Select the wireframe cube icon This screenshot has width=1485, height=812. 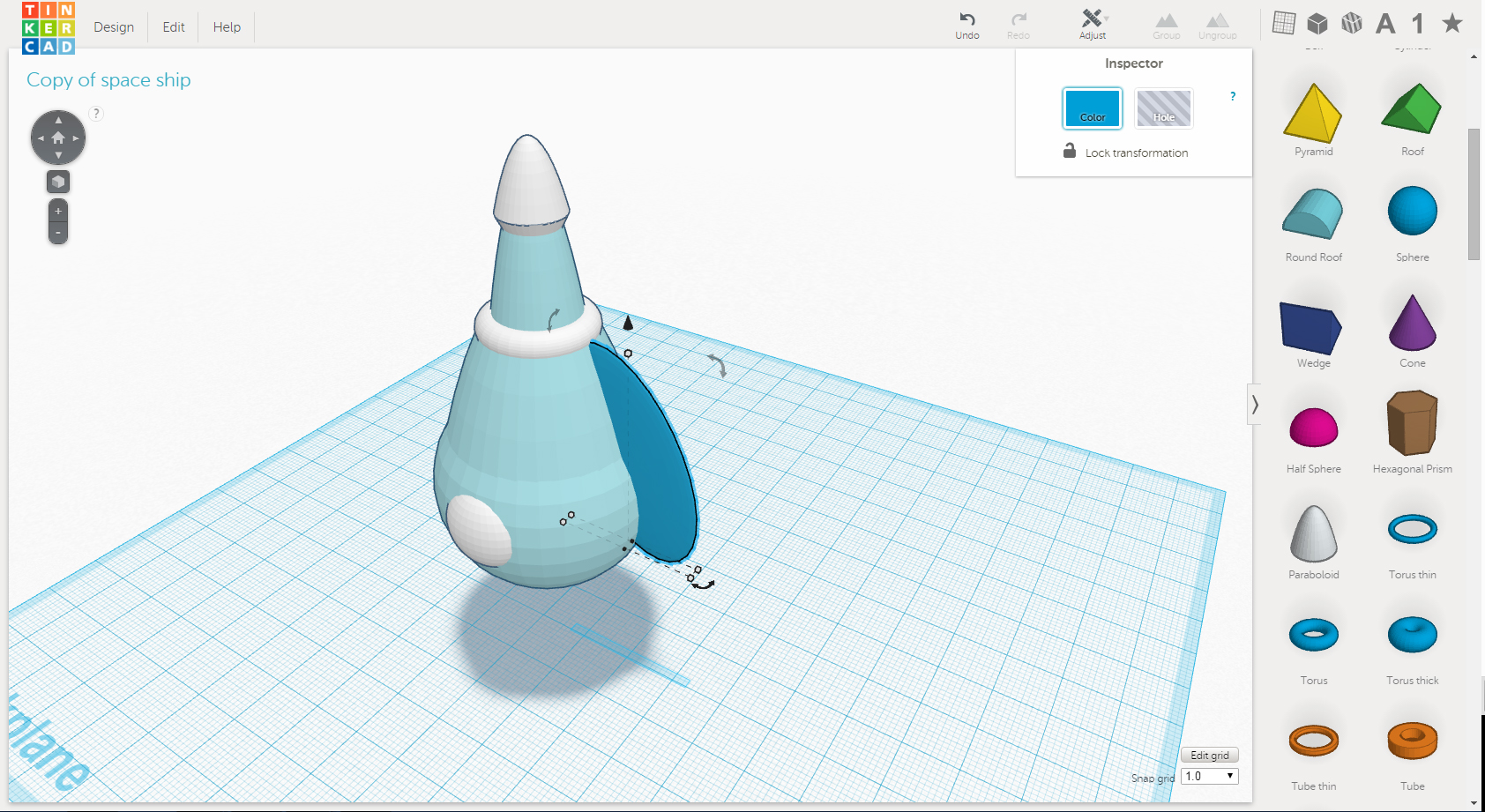click(x=1352, y=23)
